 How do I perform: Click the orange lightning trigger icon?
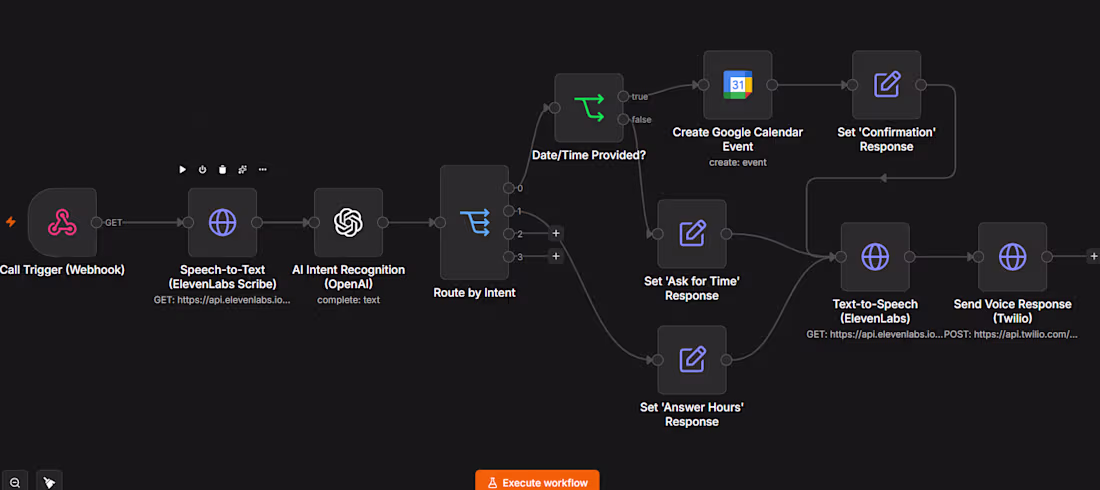point(11,223)
